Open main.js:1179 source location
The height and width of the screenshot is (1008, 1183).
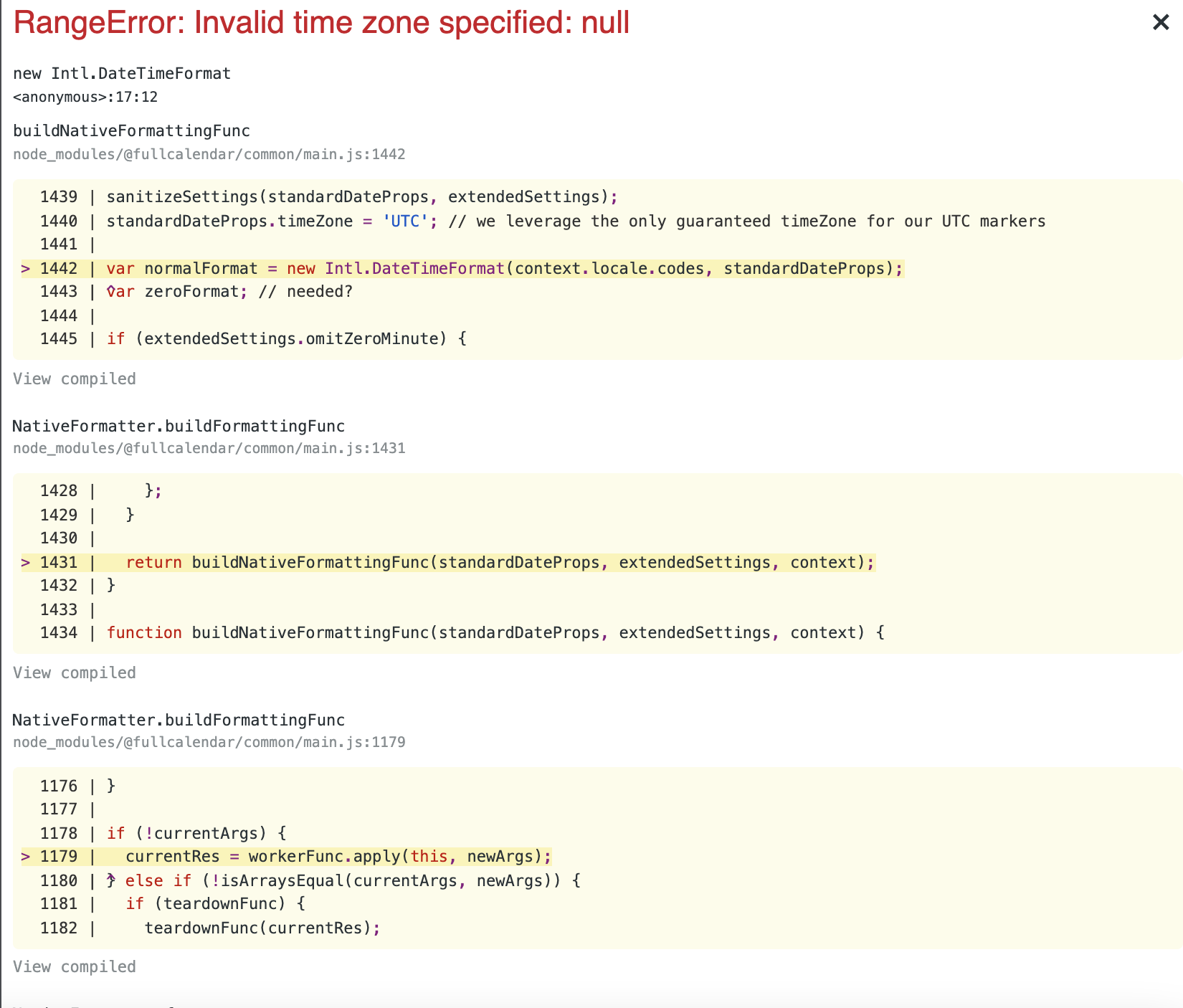pos(208,742)
